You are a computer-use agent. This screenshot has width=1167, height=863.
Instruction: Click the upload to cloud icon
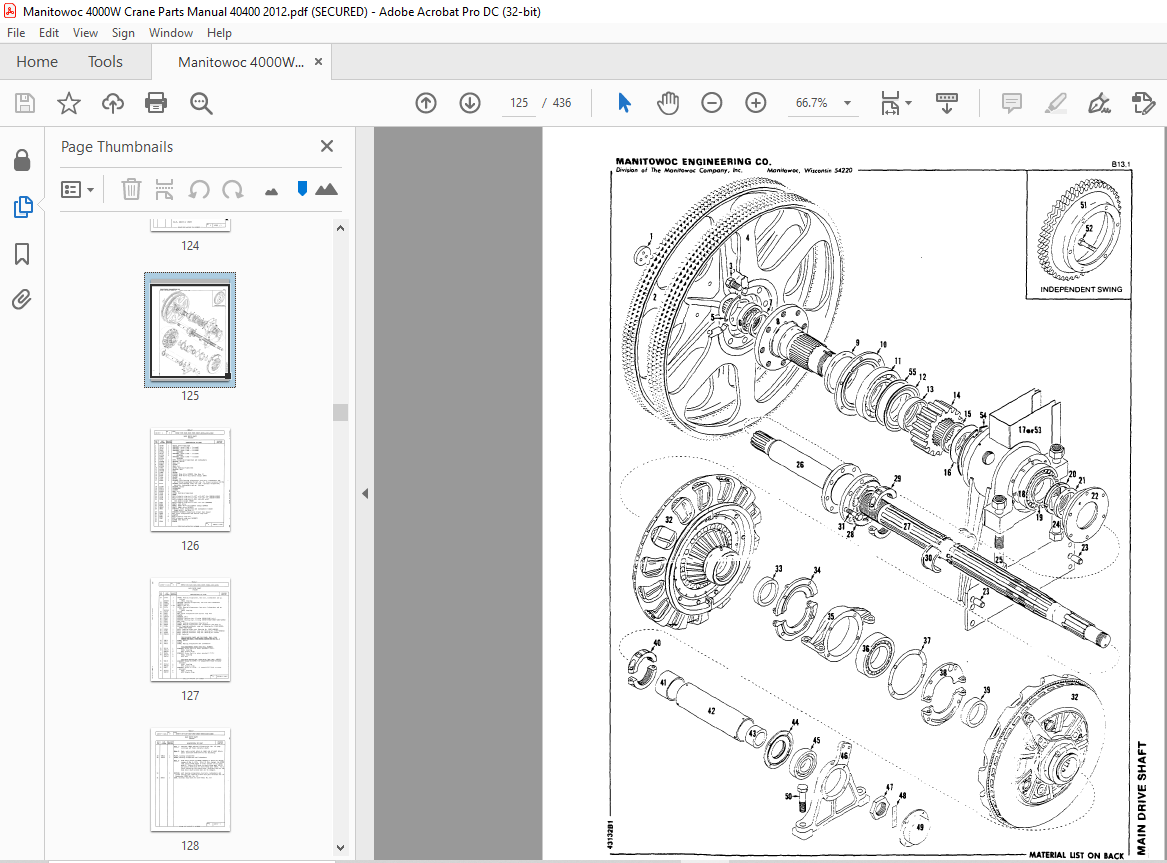(112, 103)
